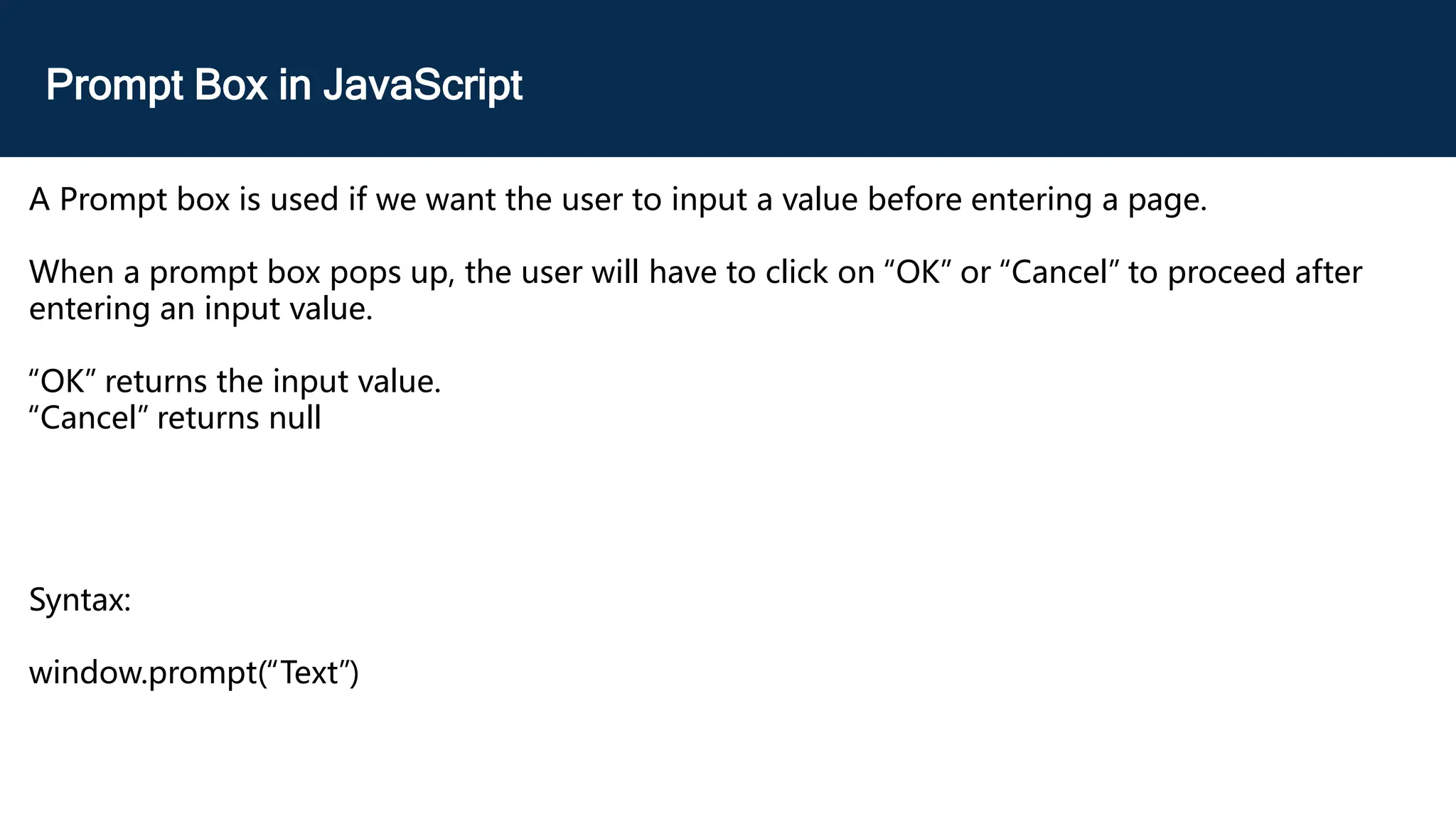Viewport: 1456px width, 819px height.
Task: Click the line starting "When a prompt box pops up"
Action: [x=695, y=273]
